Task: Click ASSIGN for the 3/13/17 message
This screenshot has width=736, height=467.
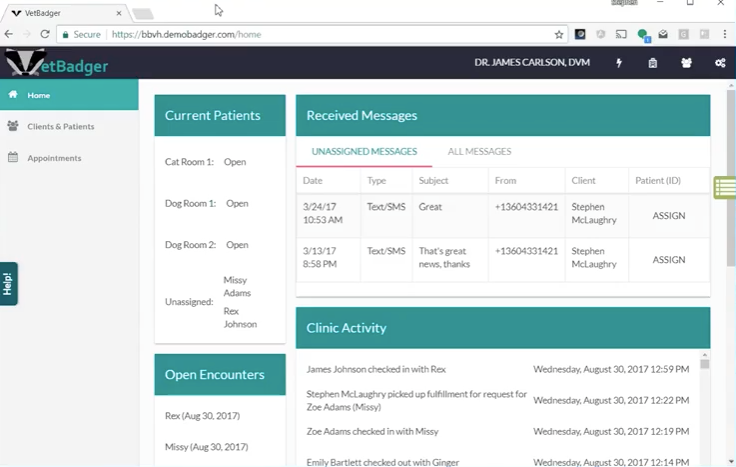Action: coord(668,260)
